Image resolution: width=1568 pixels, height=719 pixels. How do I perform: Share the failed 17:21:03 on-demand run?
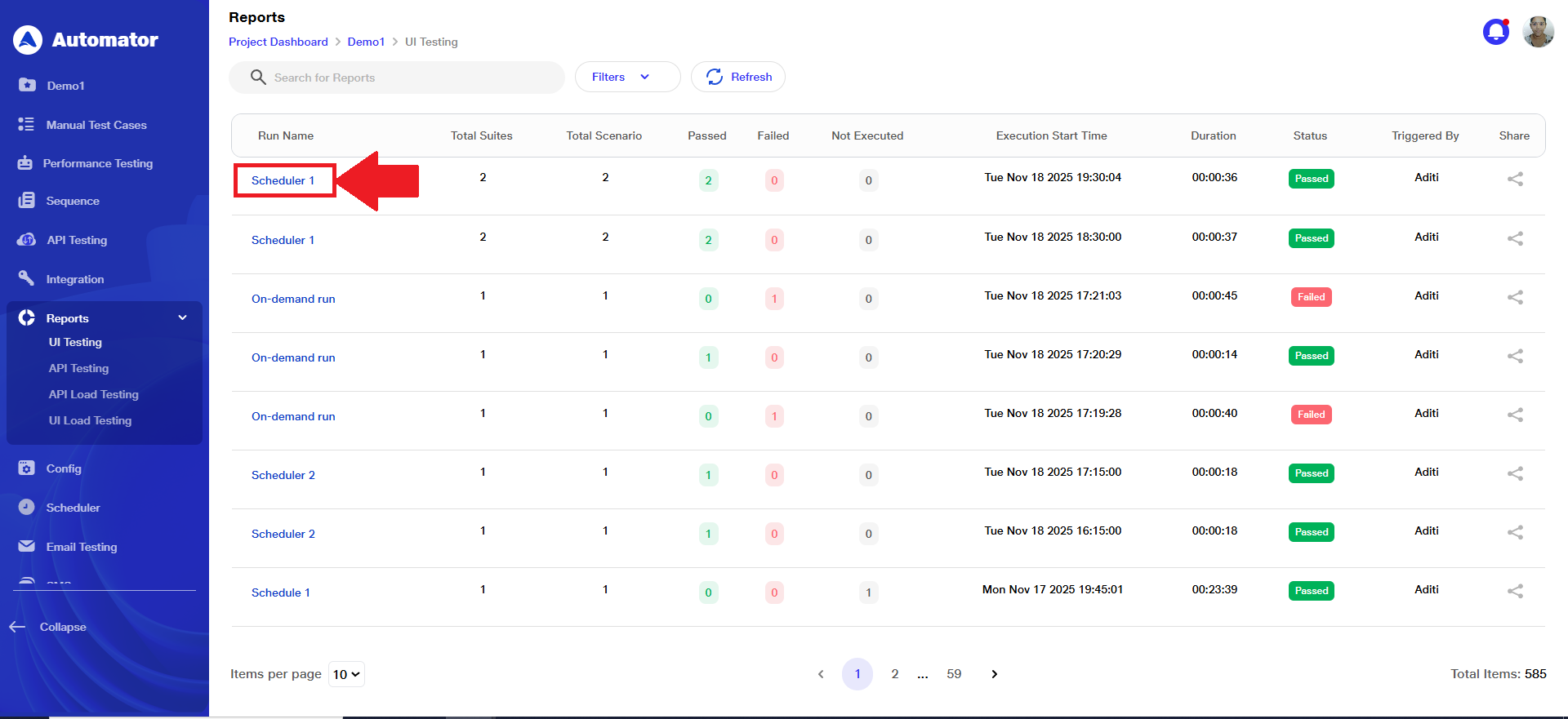pos(1515,298)
